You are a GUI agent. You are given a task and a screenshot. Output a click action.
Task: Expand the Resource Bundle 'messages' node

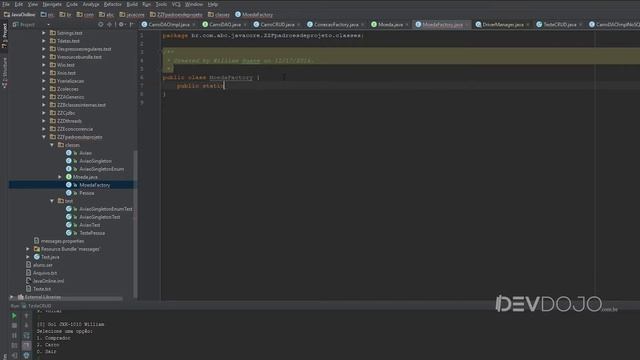click(28, 249)
